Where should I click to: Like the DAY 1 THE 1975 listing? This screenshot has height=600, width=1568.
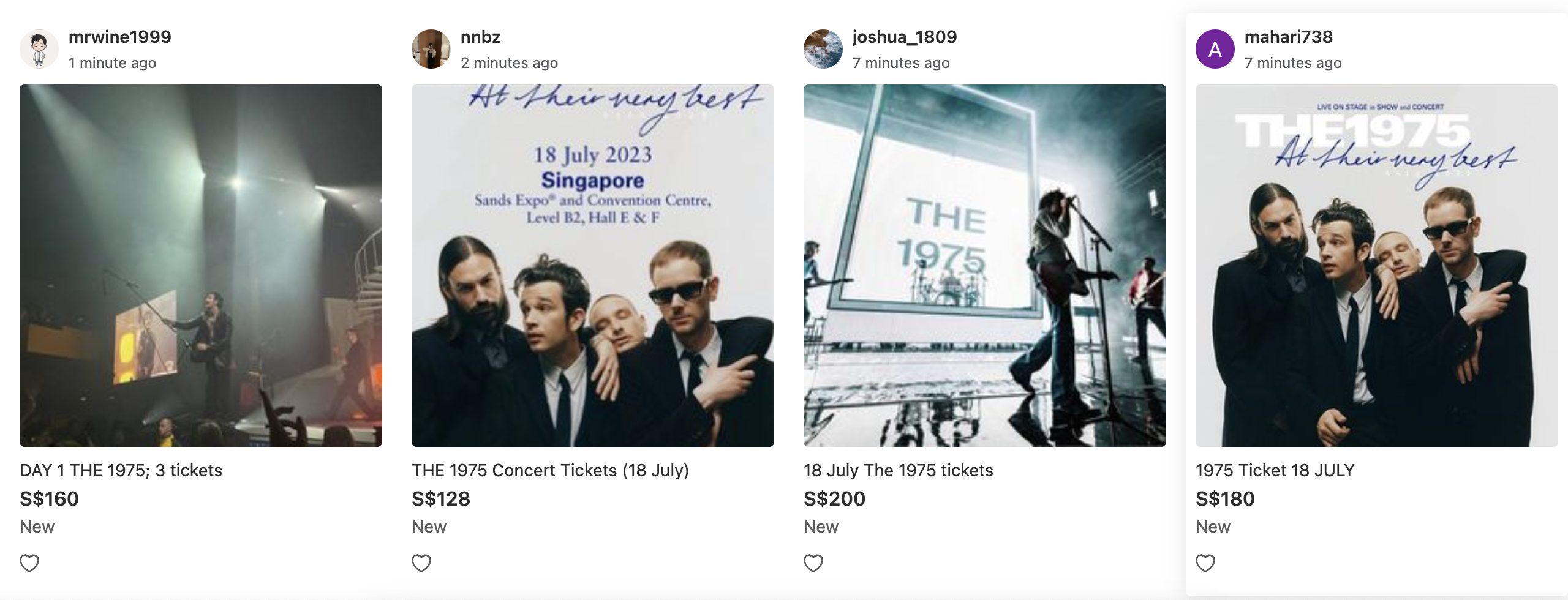click(29, 563)
